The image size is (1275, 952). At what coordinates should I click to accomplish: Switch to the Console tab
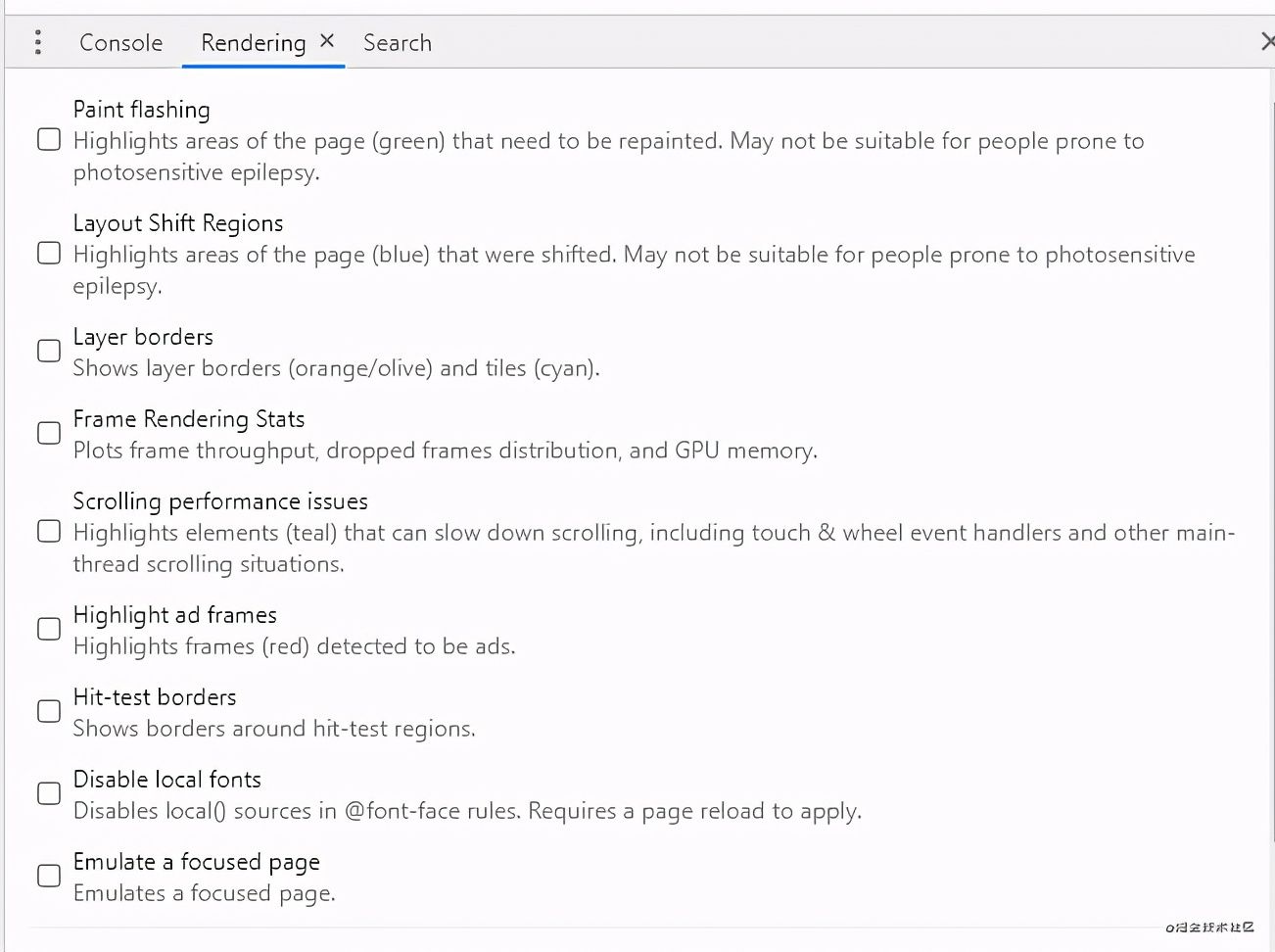pyautogui.click(x=119, y=42)
